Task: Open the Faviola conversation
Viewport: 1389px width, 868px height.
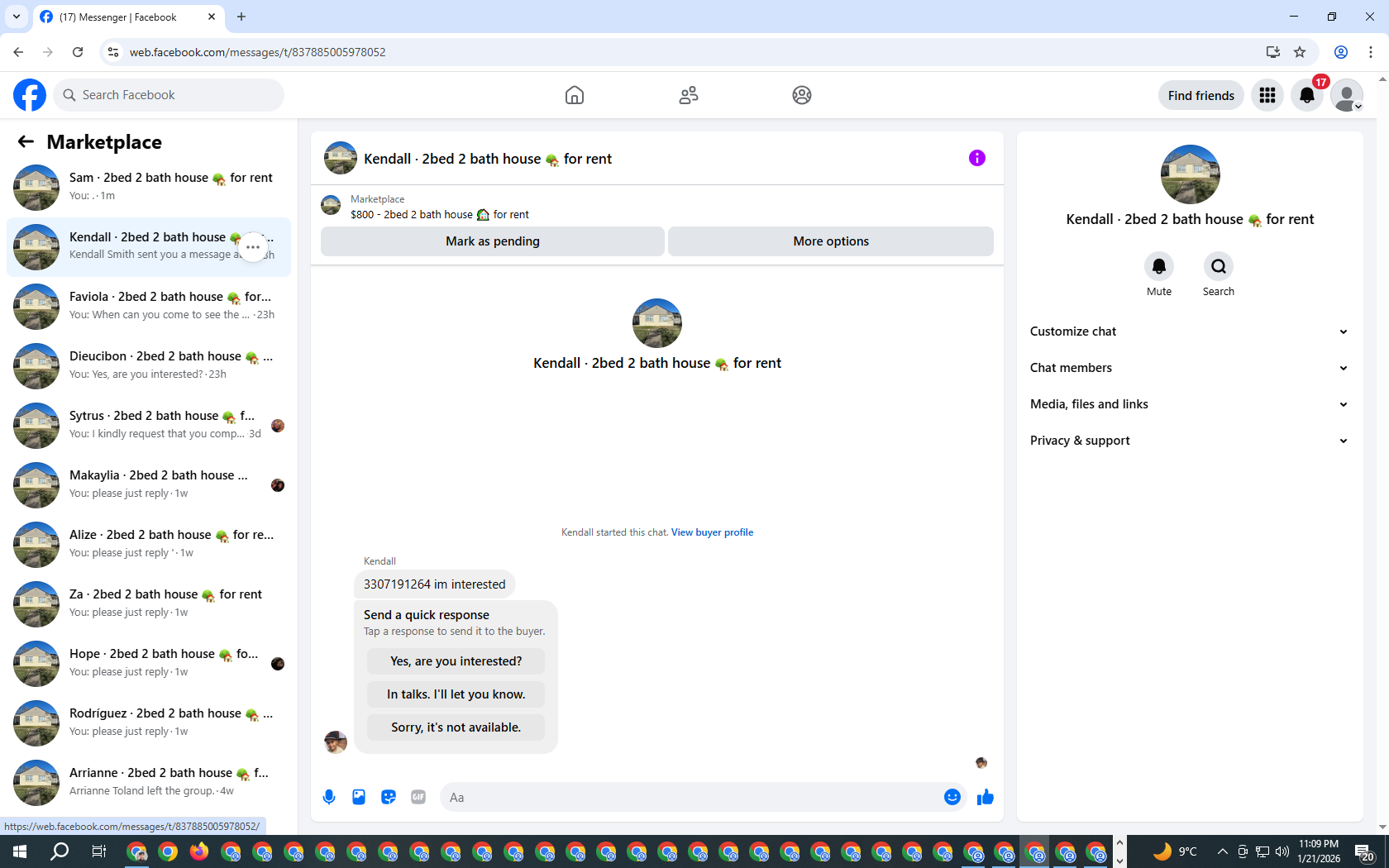Action: coord(149,306)
